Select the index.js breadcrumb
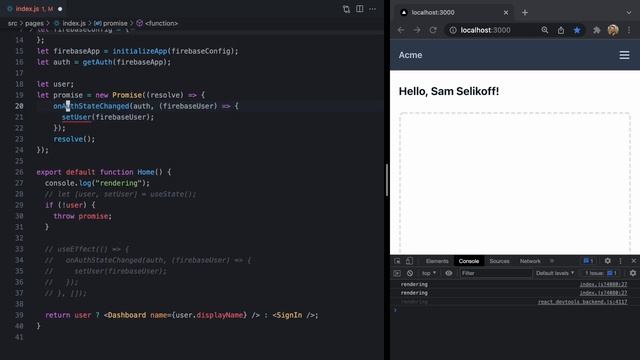Image resolution: width=640 pixels, height=360 pixels. (x=74, y=23)
